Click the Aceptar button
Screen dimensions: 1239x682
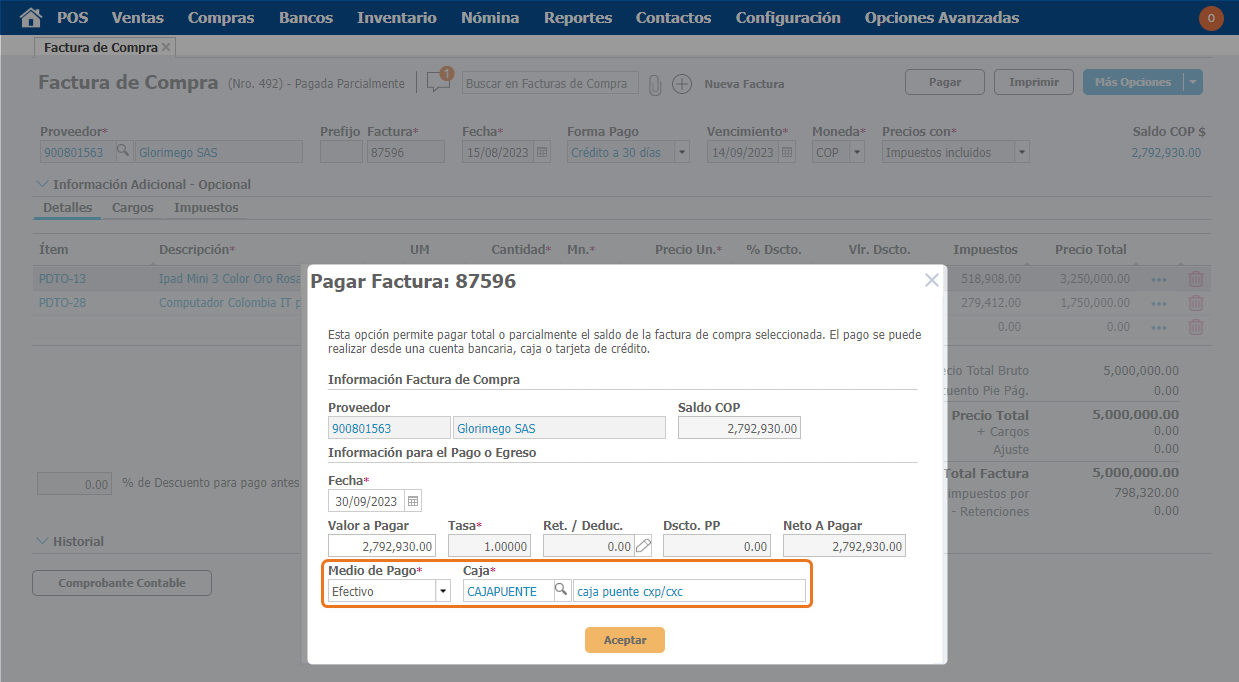pyautogui.click(x=624, y=640)
